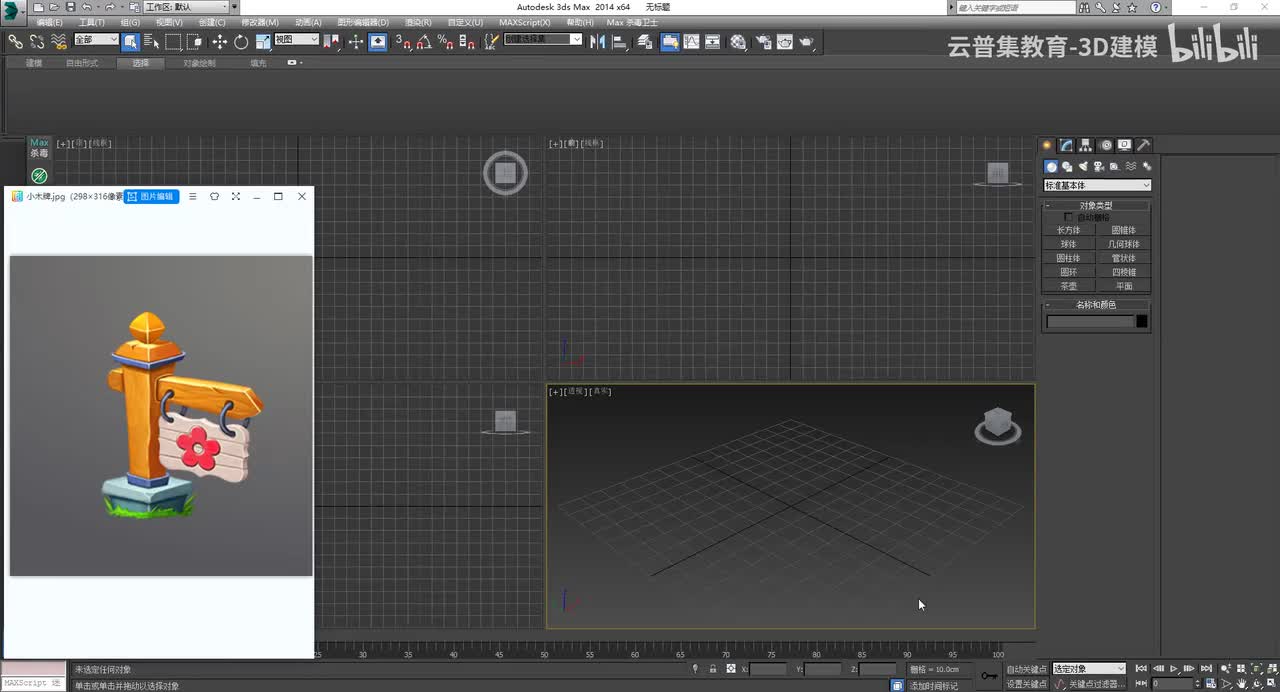Open the Modify panel tab
The image size is (1280, 692).
coord(1067,145)
